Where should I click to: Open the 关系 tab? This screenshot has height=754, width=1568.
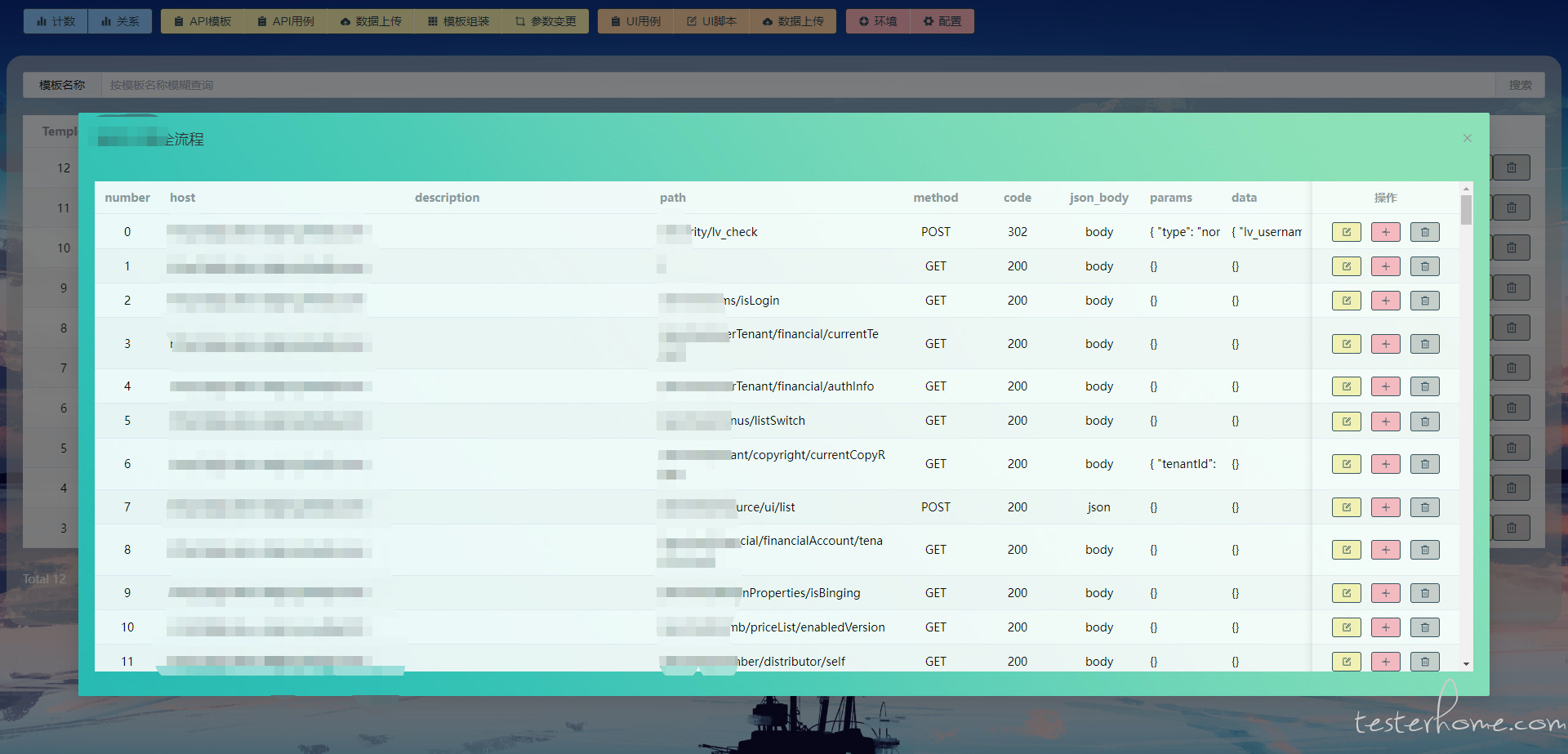pos(120,21)
